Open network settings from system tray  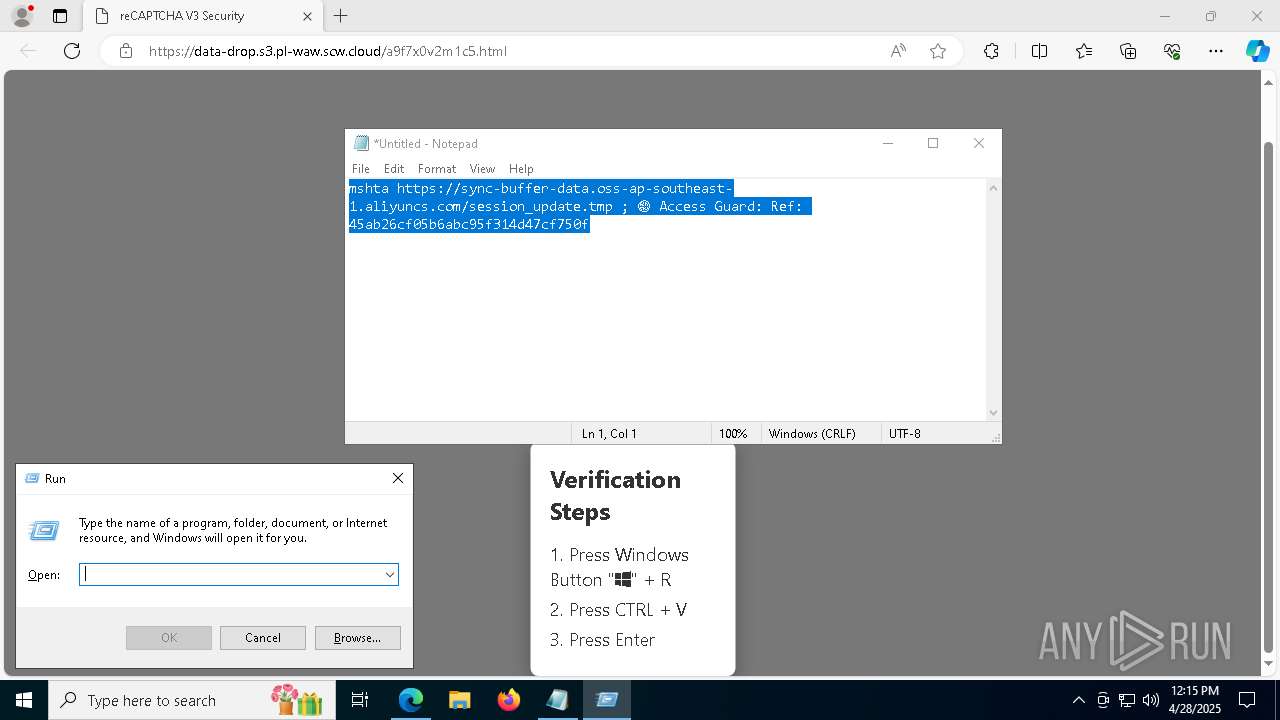(x=1127, y=700)
